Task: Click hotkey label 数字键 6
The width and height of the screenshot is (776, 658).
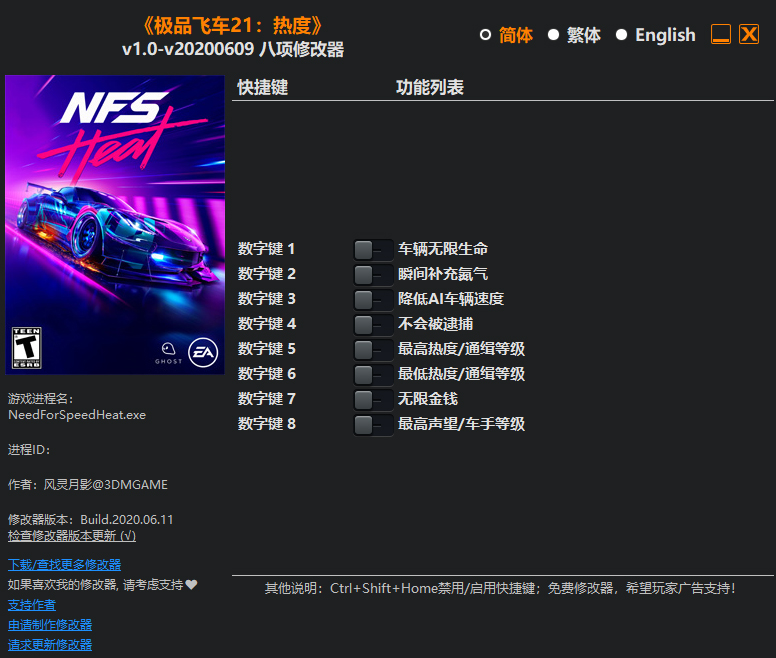Action: click(266, 374)
